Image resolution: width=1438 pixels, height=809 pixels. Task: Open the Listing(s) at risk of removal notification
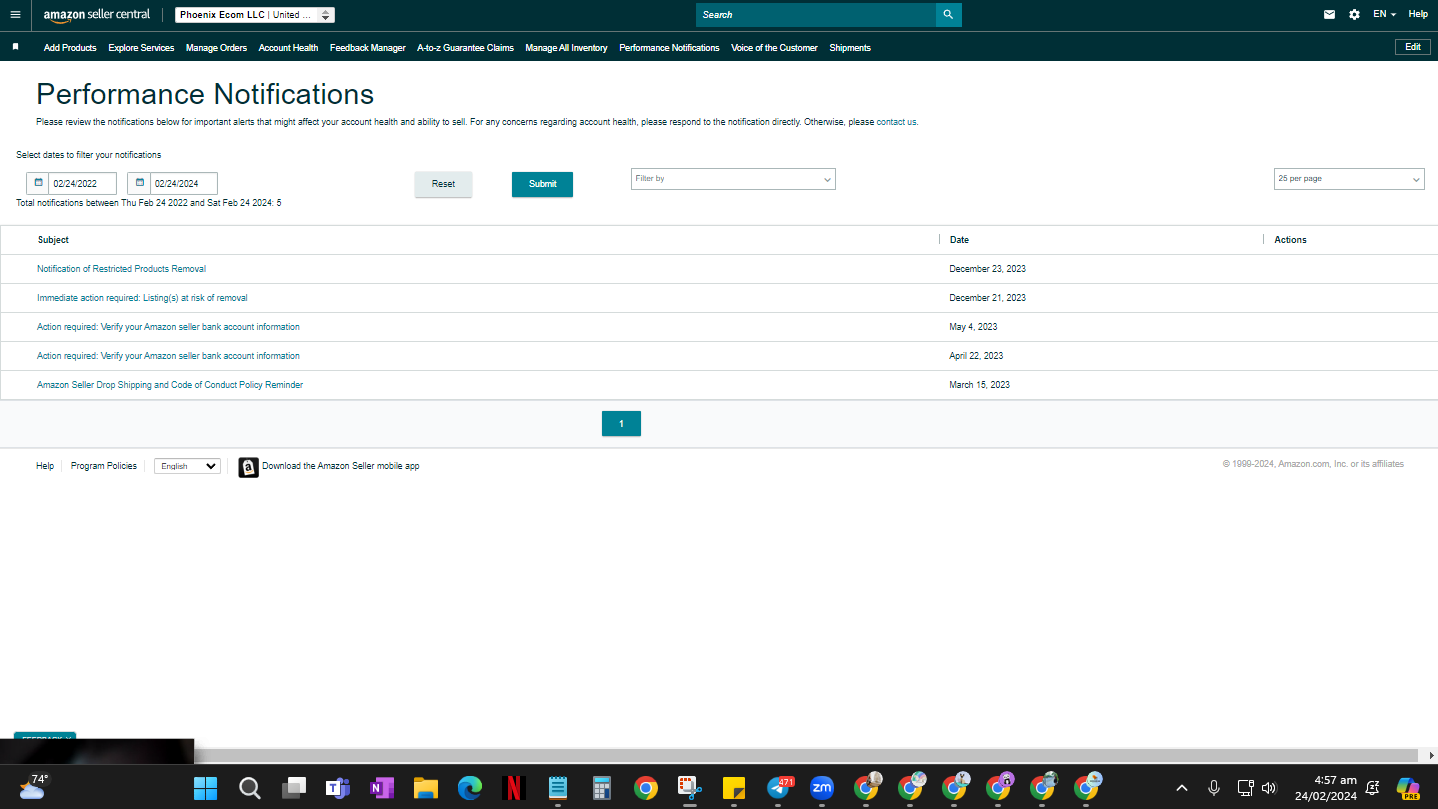(142, 298)
